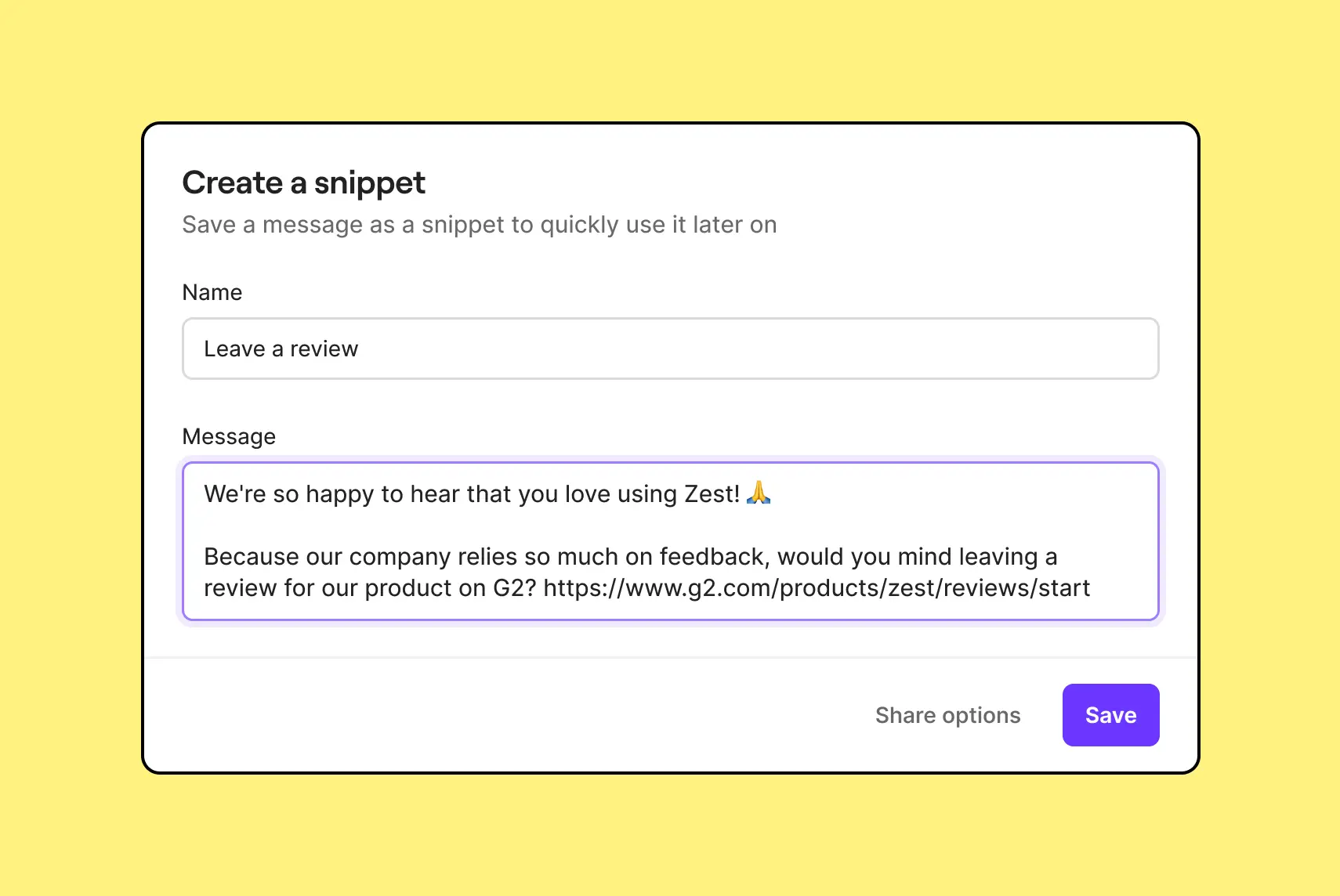Click the Message field label
The height and width of the screenshot is (896, 1340).
tap(228, 435)
